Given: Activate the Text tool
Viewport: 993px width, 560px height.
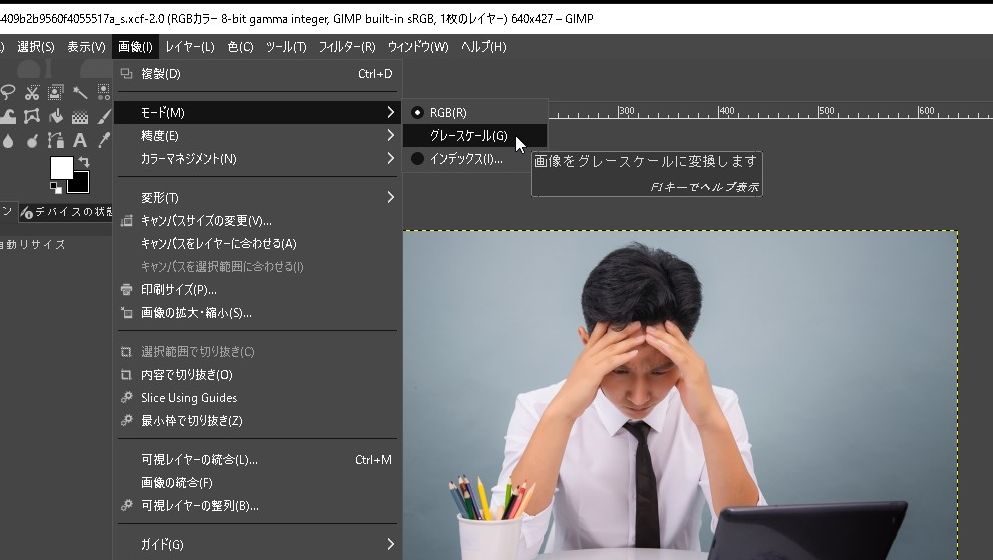Looking at the screenshot, I should [x=80, y=141].
